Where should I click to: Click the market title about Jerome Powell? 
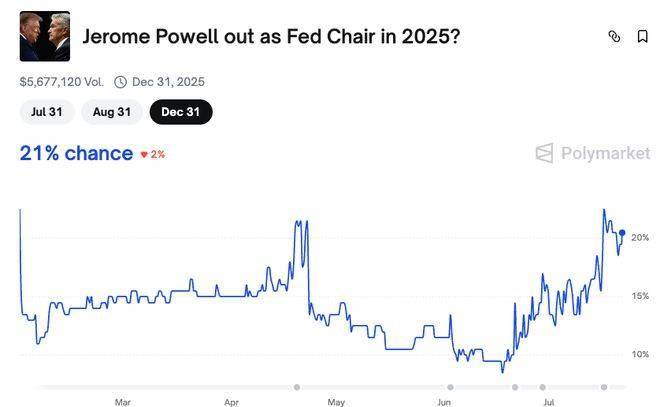click(271, 37)
